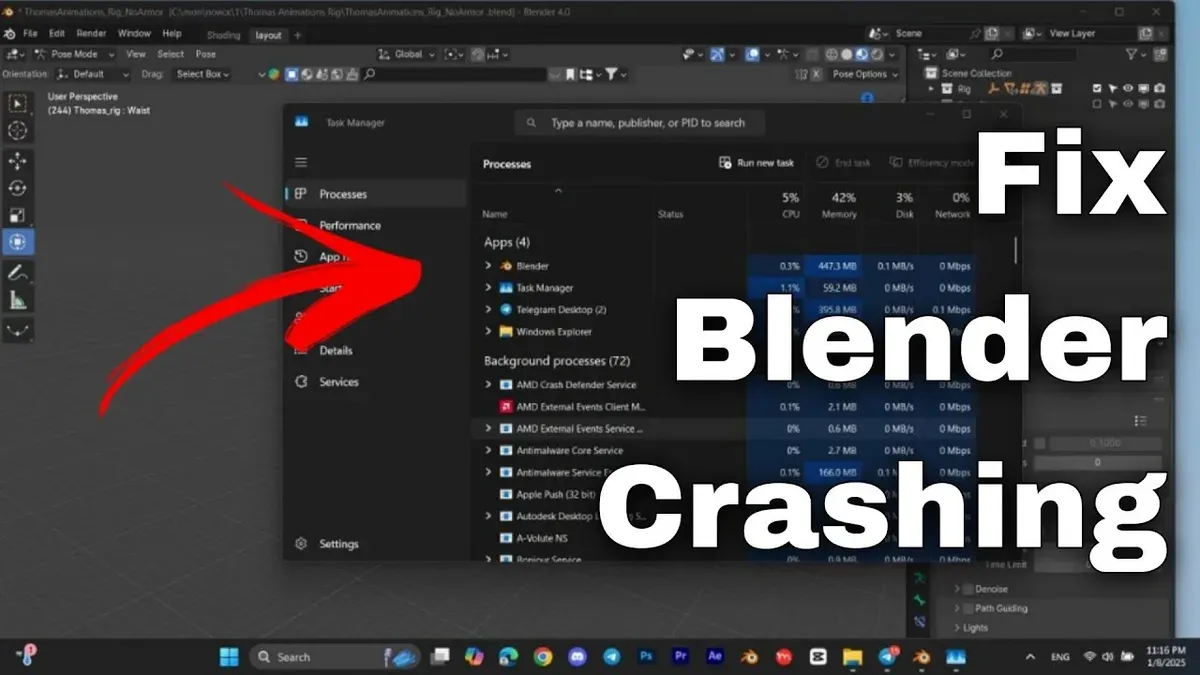Screen dimensions: 1200x675
Task: Expand the Telegram Desktop process row
Action: pyautogui.click(x=488, y=310)
